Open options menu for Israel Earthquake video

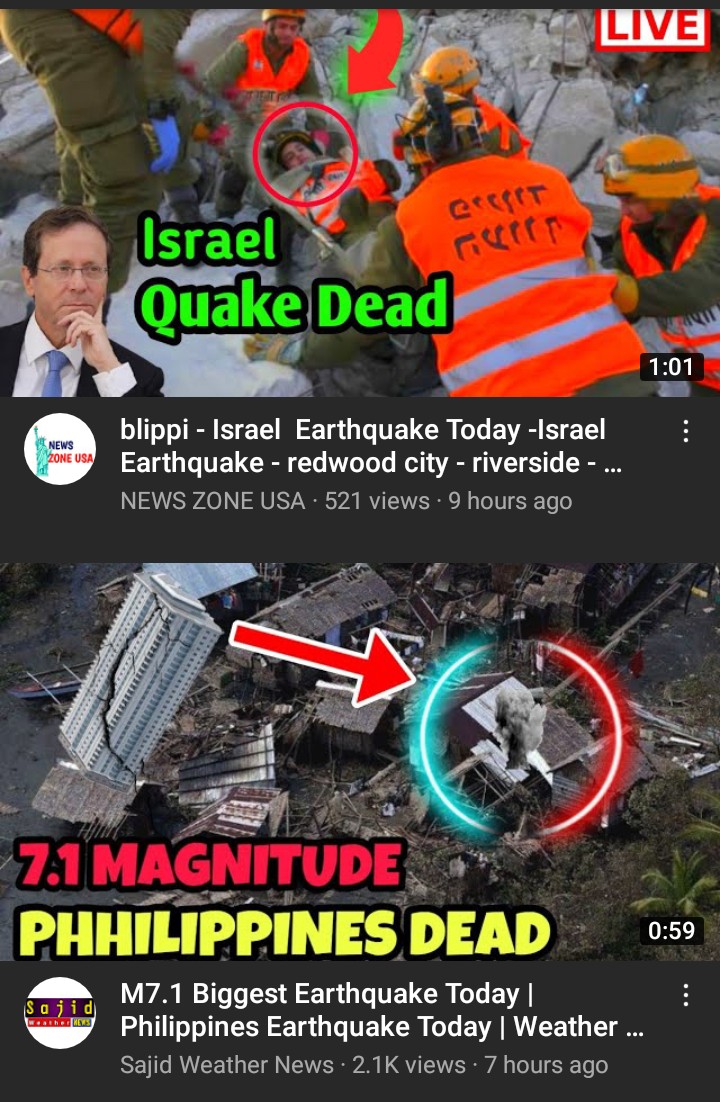coord(686,431)
